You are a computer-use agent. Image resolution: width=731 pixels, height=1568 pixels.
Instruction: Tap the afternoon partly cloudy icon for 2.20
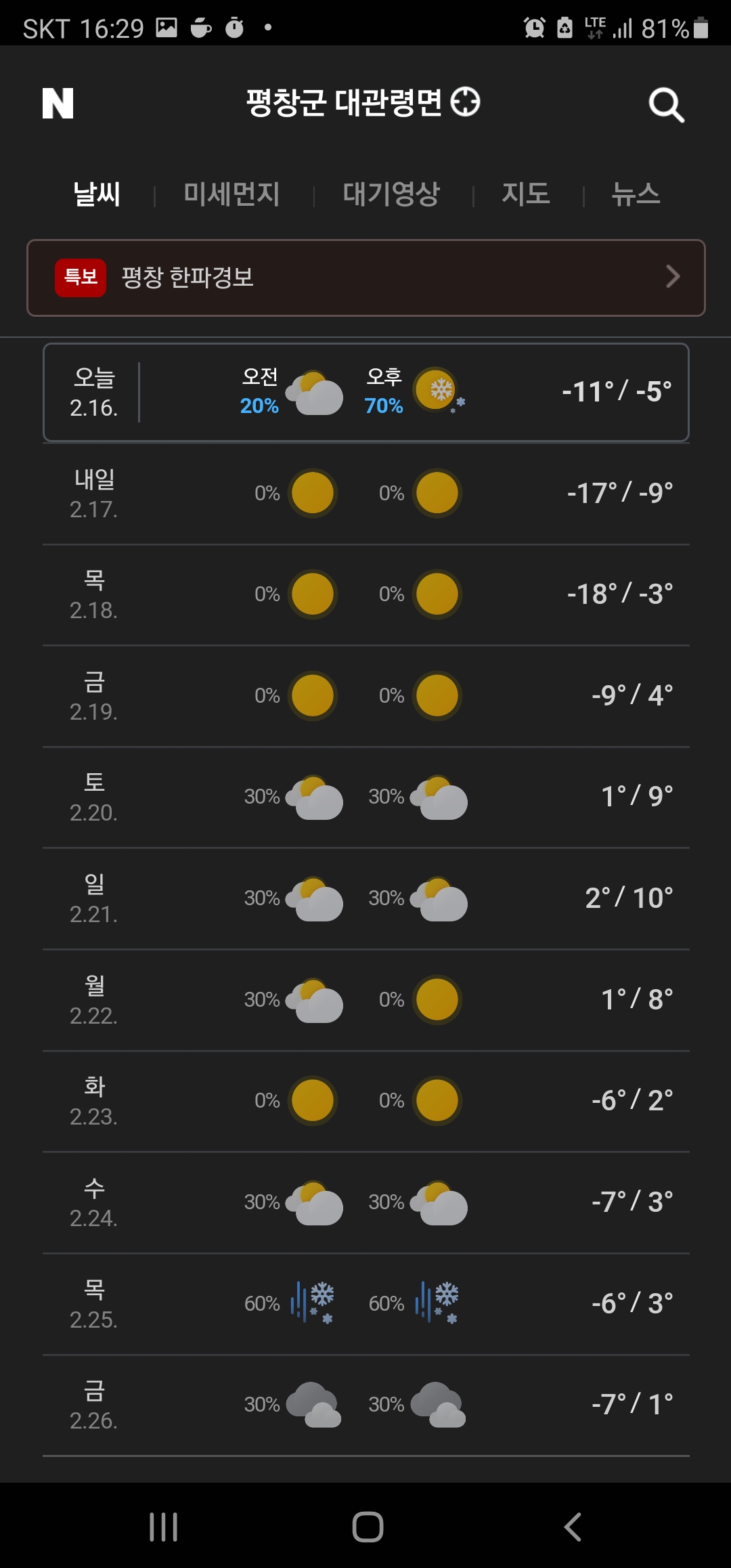[x=439, y=797]
